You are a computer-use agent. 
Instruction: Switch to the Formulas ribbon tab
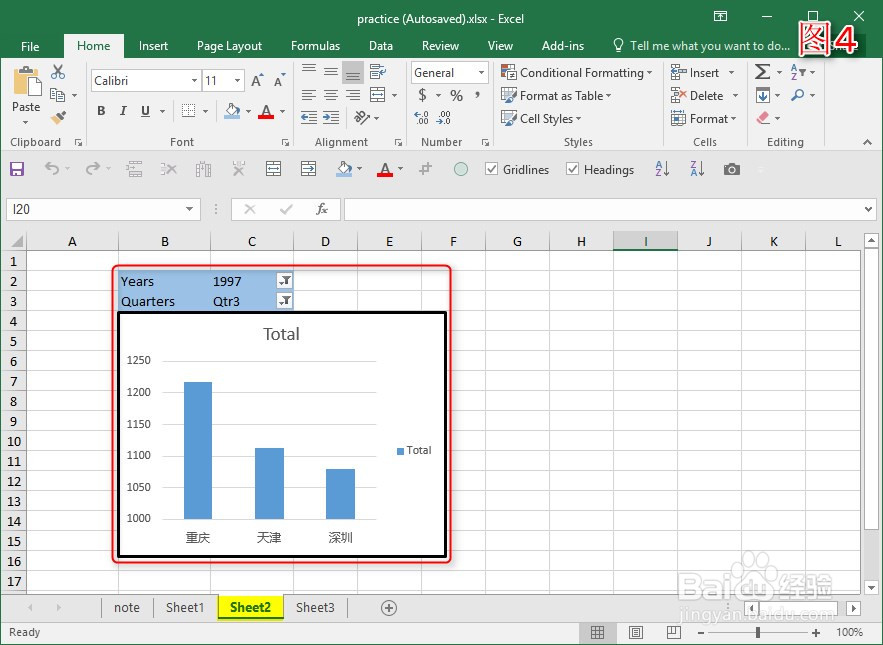[x=315, y=45]
